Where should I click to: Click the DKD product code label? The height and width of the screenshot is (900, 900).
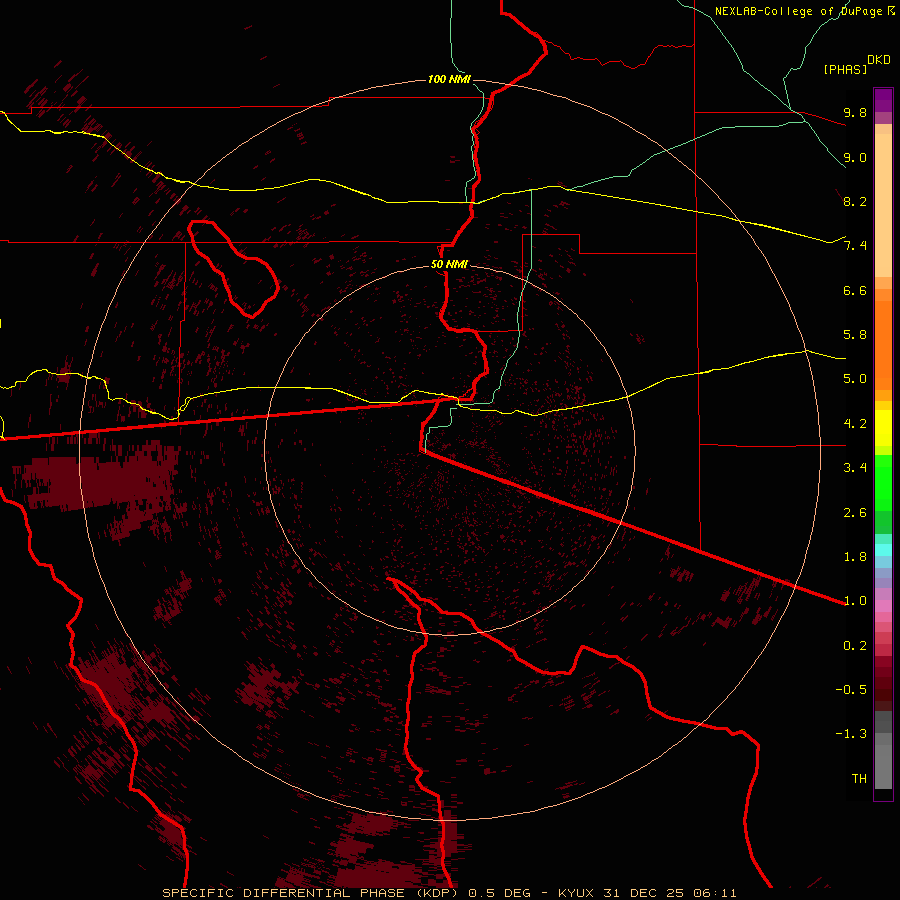(x=879, y=60)
